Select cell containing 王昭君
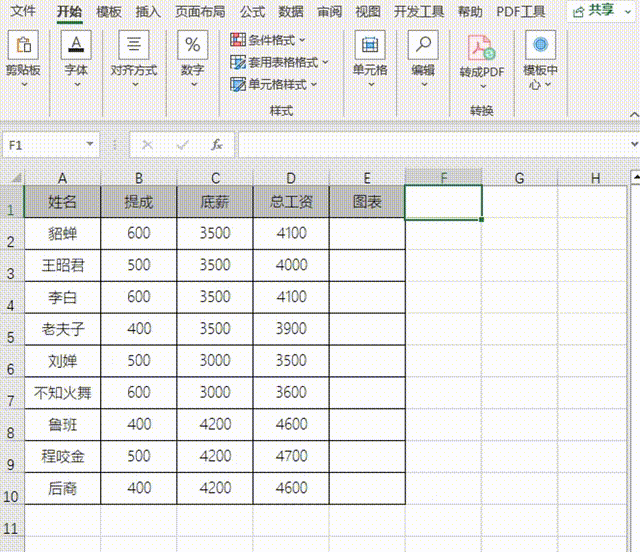Screen dimensions: 640x552 click(x=62, y=265)
